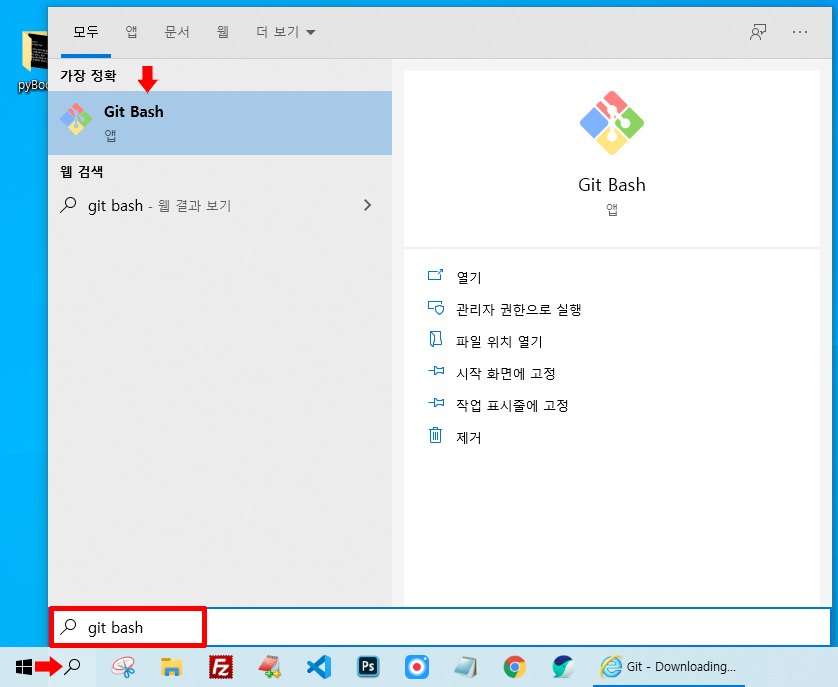838x687 pixels.
Task: Open File Explorer from taskbar
Action: pyautogui.click(x=172, y=667)
